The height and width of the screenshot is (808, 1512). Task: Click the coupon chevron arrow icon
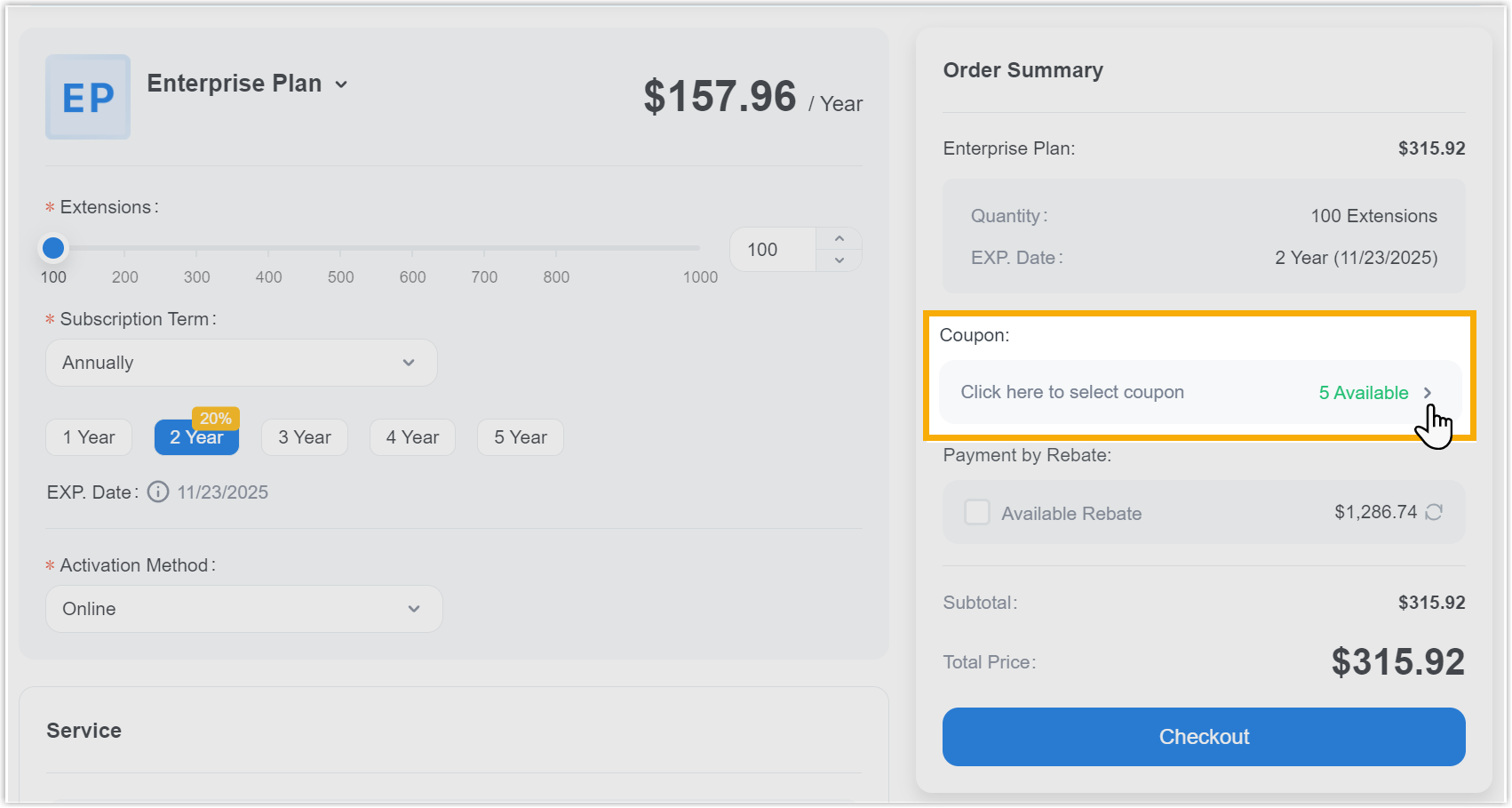(x=1428, y=393)
